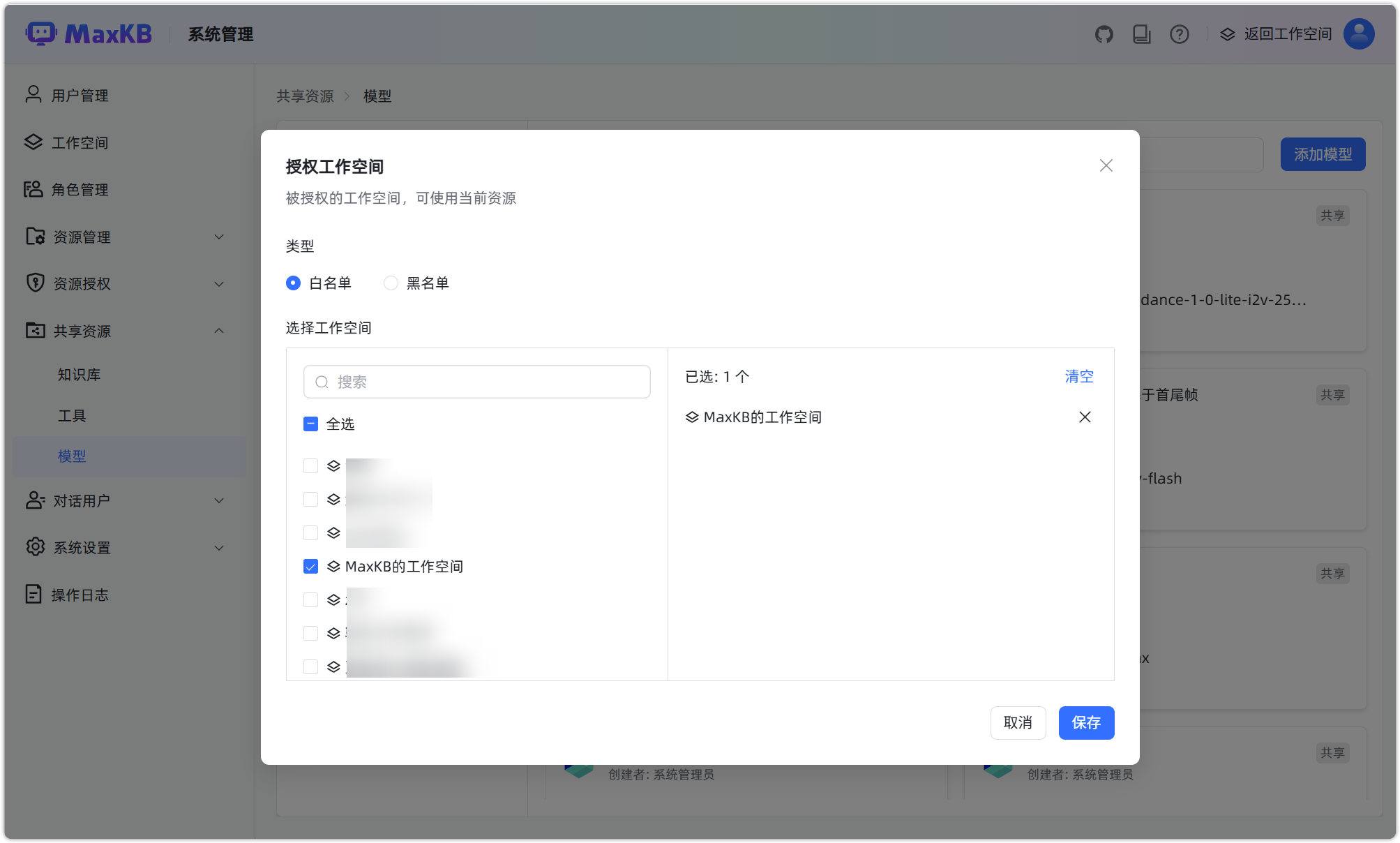Click the help question mark icon
Viewport: 1400px width, 843px height.
click(1179, 33)
